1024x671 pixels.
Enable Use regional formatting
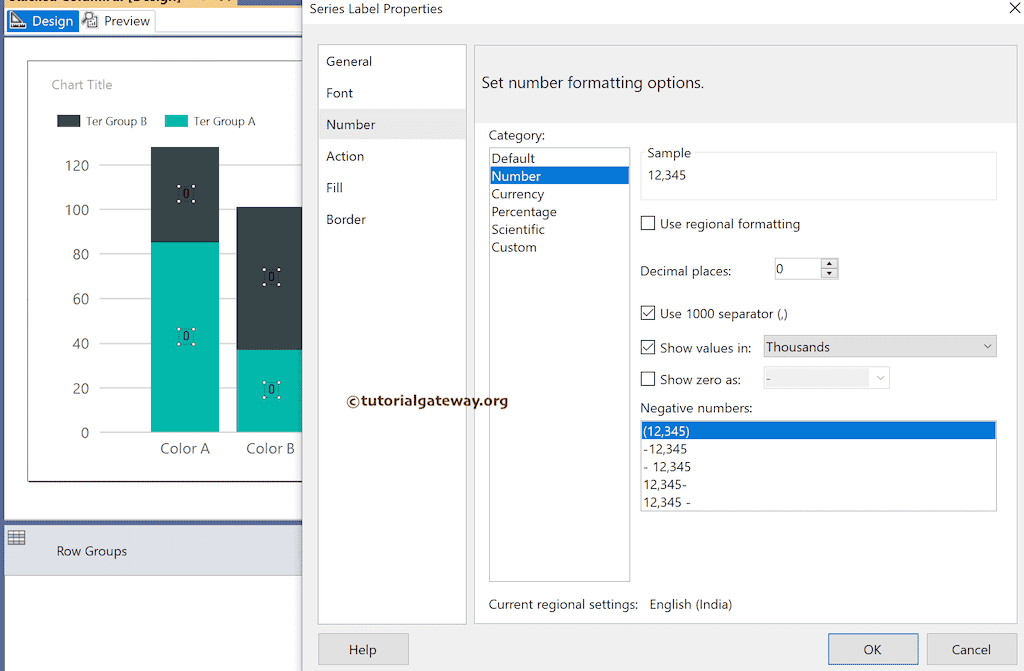tap(647, 224)
